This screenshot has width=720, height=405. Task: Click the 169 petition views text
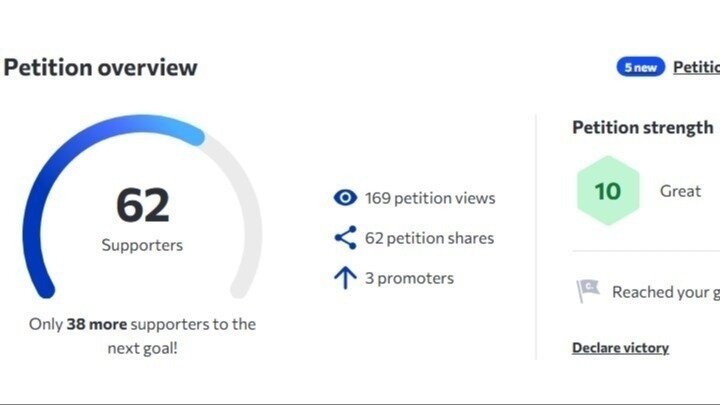point(430,198)
